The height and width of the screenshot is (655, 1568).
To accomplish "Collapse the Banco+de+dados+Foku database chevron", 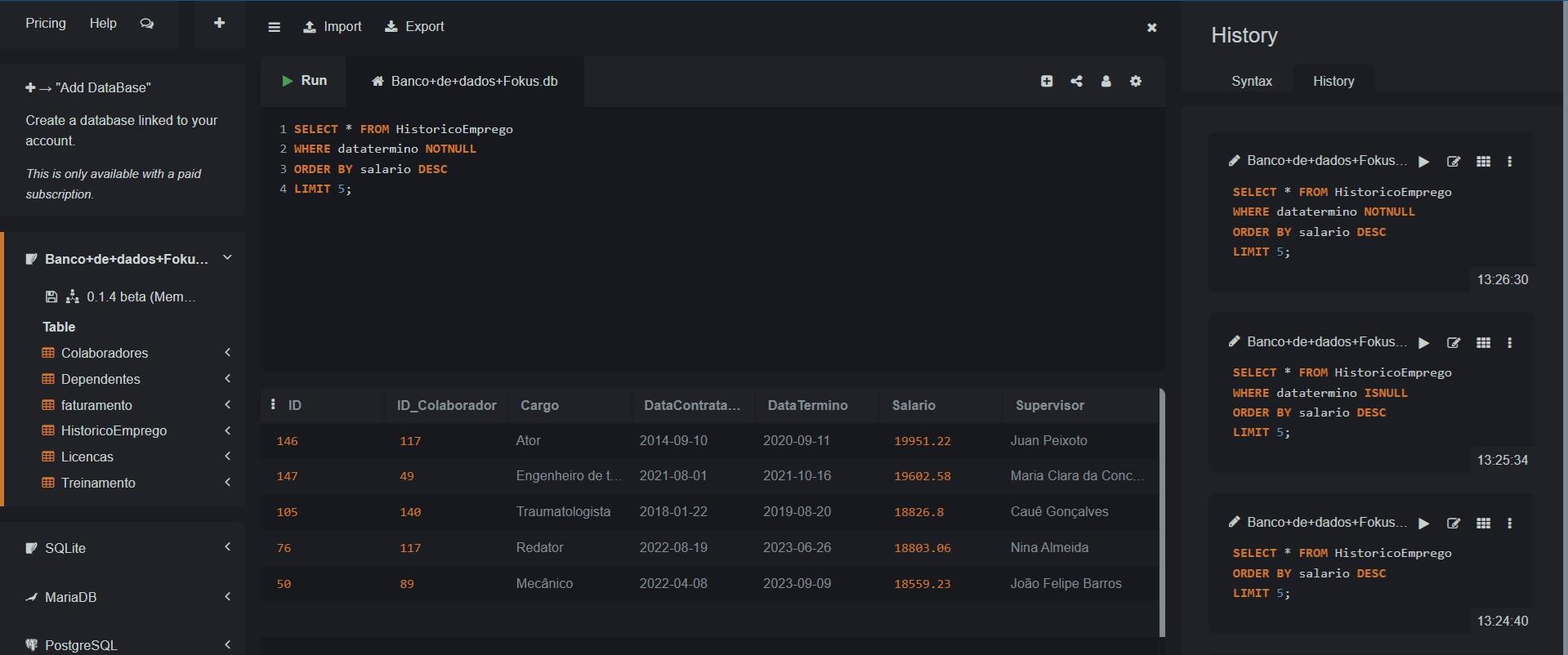I will point(228,257).
